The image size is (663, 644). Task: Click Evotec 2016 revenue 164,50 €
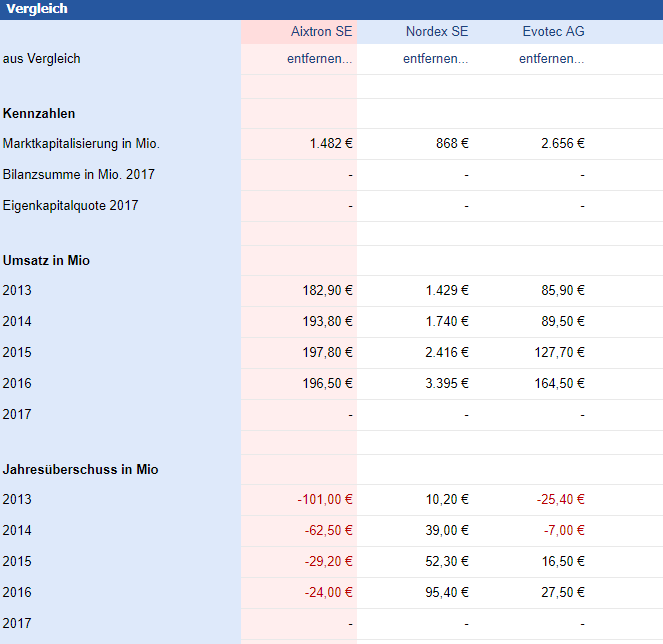pos(559,383)
